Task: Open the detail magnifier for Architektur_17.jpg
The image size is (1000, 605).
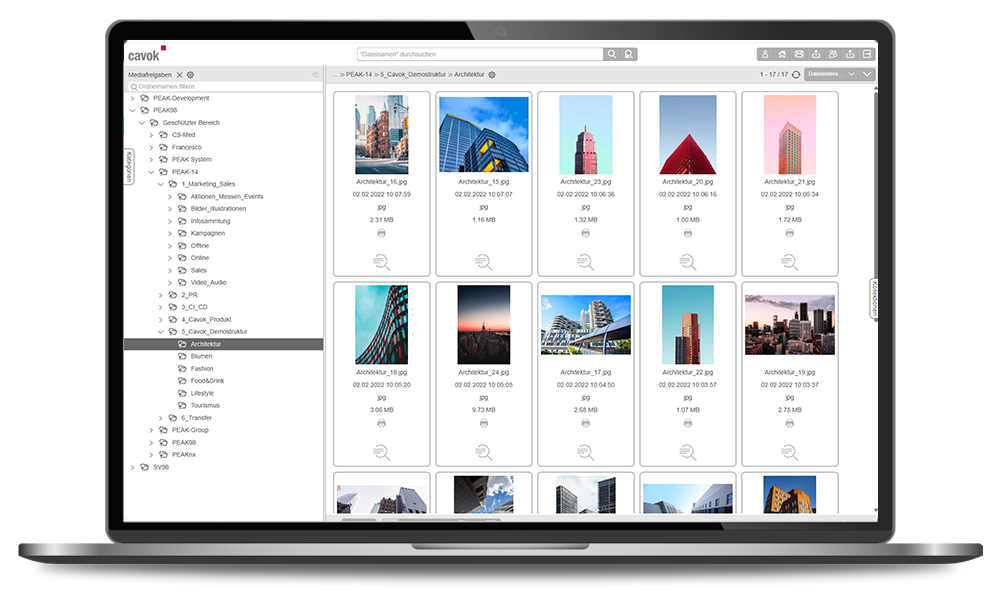Action: pos(585,452)
